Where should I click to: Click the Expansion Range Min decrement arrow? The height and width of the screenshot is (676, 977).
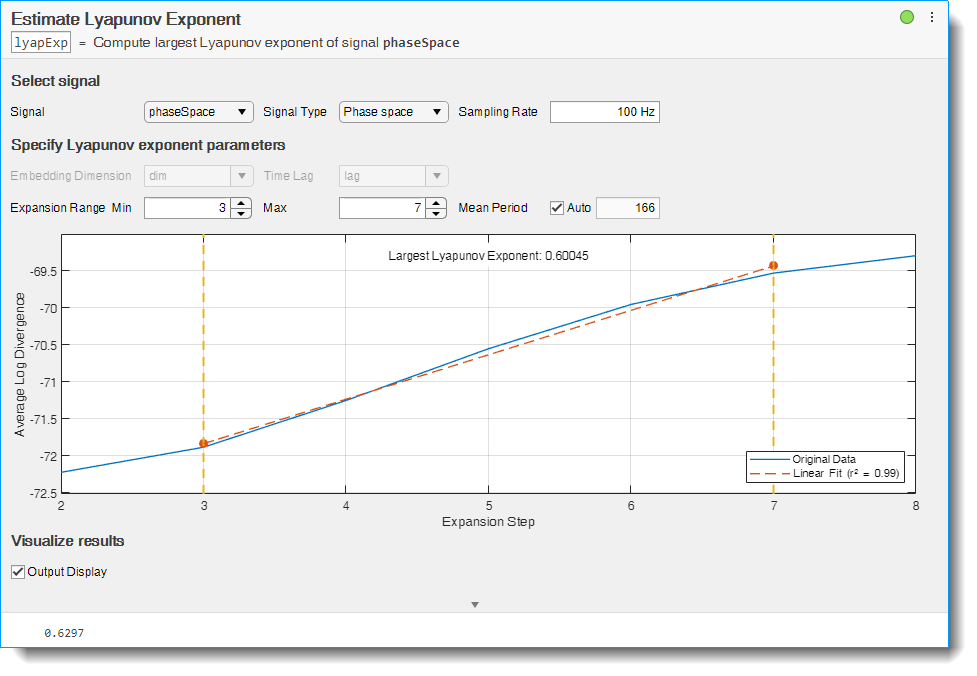[242, 212]
